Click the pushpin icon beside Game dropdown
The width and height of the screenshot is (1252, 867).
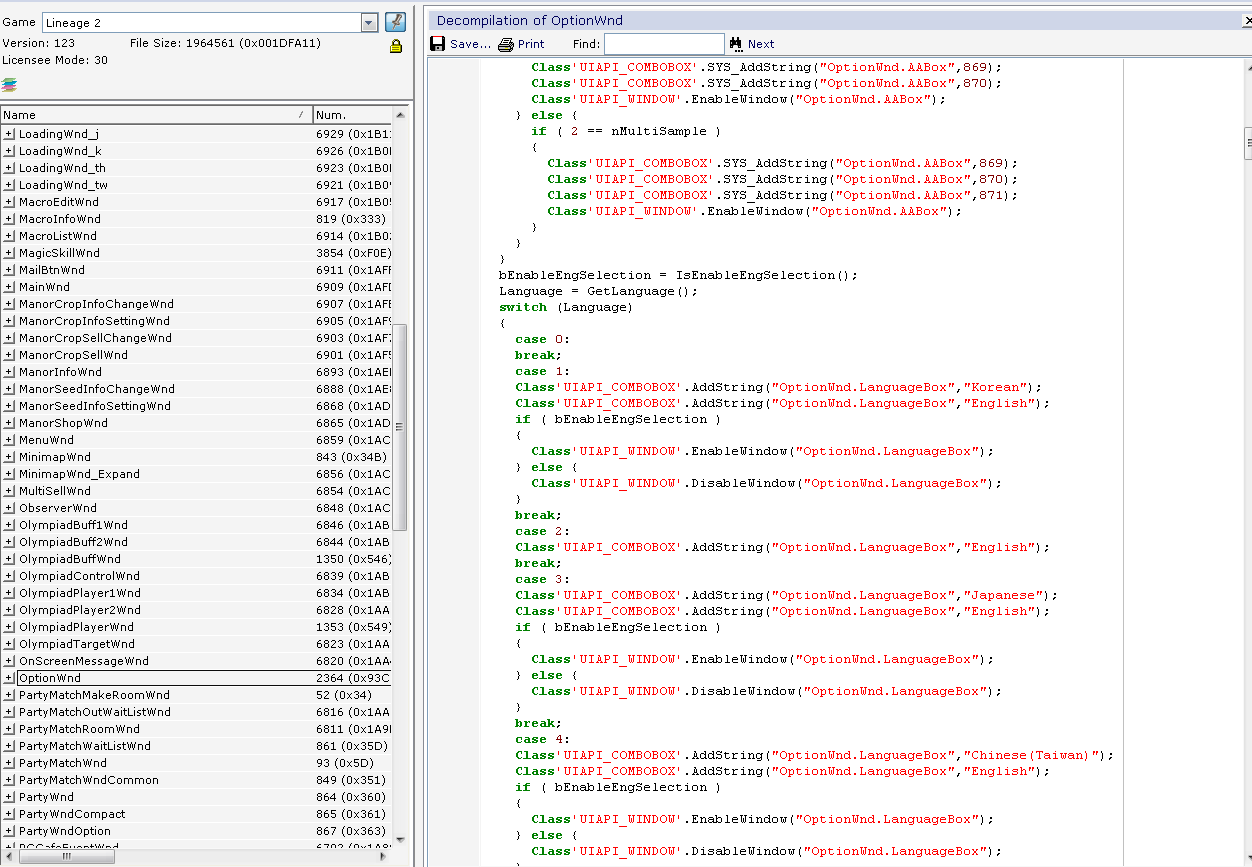(395, 22)
